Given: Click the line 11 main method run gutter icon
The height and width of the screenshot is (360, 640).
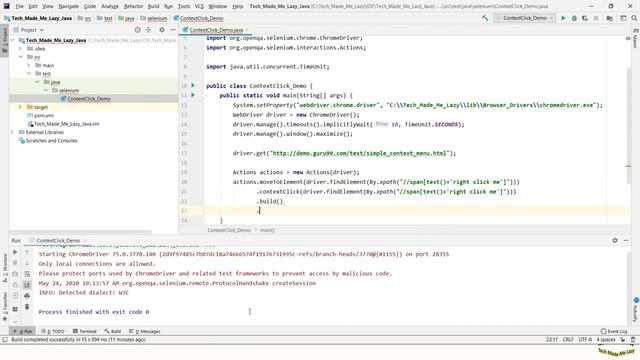Looking at the screenshot, I should [193, 95].
